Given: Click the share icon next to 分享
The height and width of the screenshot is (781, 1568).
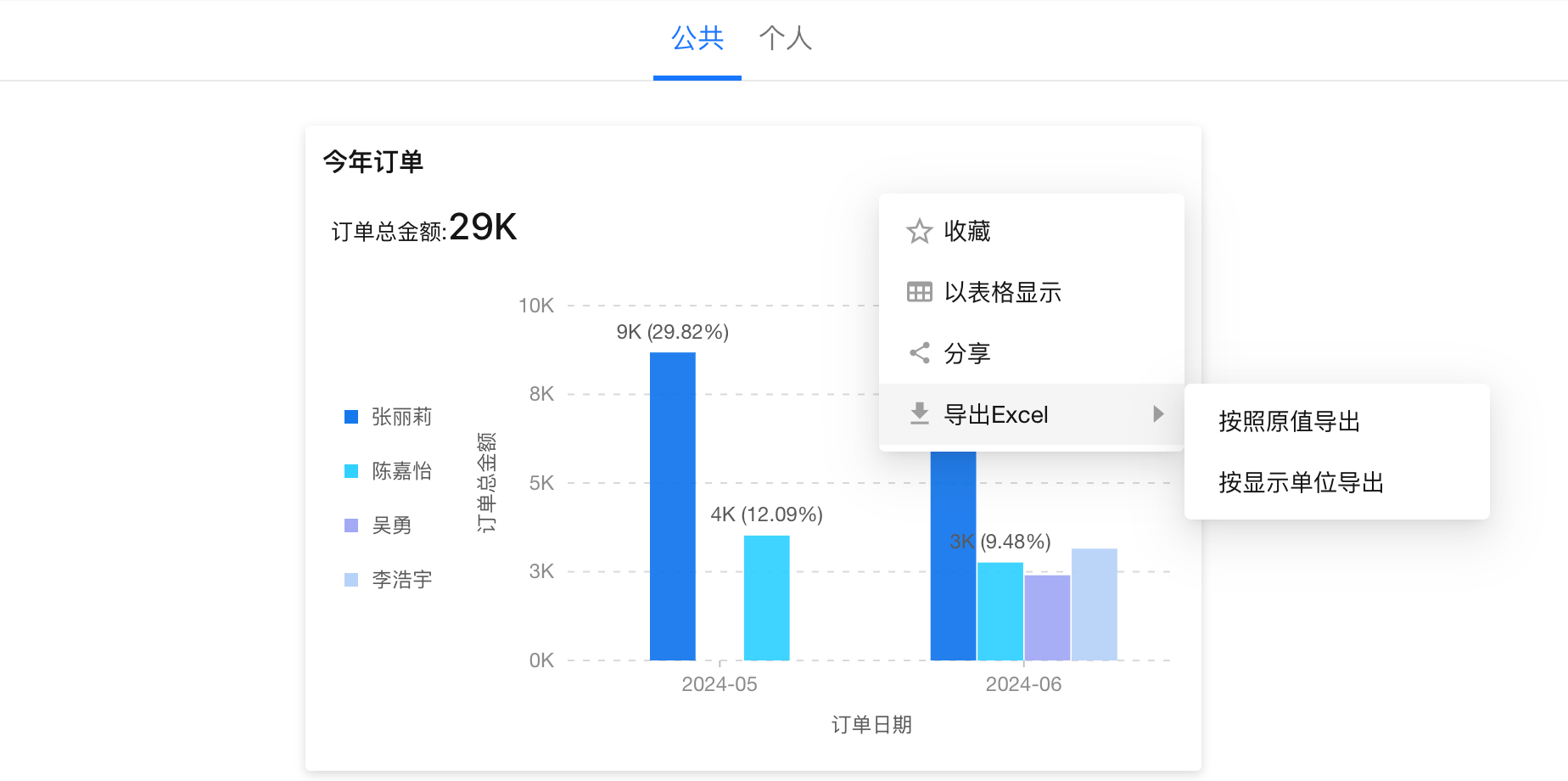Looking at the screenshot, I should (919, 353).
